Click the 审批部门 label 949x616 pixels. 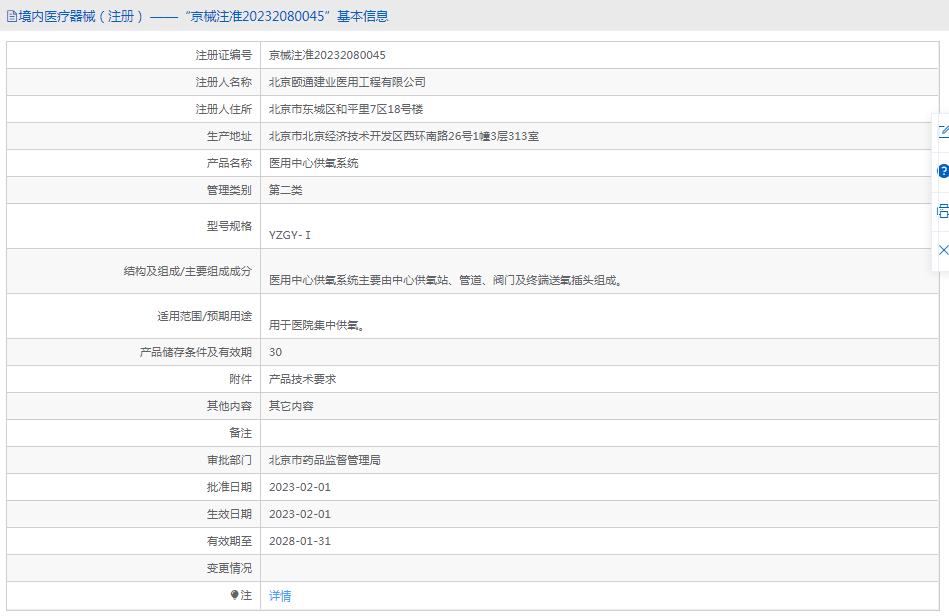tap(229, 460)
